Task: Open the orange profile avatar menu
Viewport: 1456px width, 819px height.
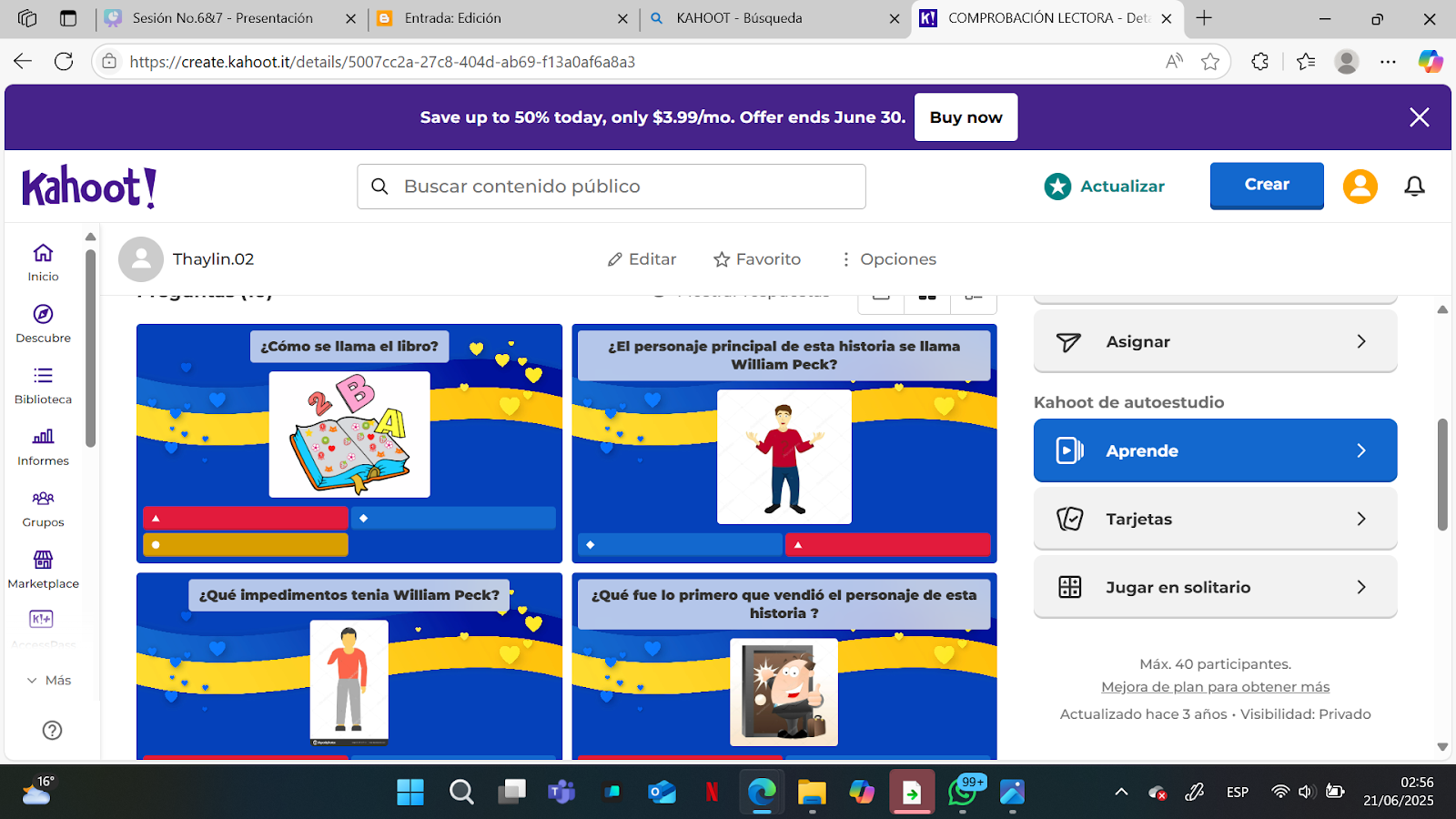Action: 1360,187
